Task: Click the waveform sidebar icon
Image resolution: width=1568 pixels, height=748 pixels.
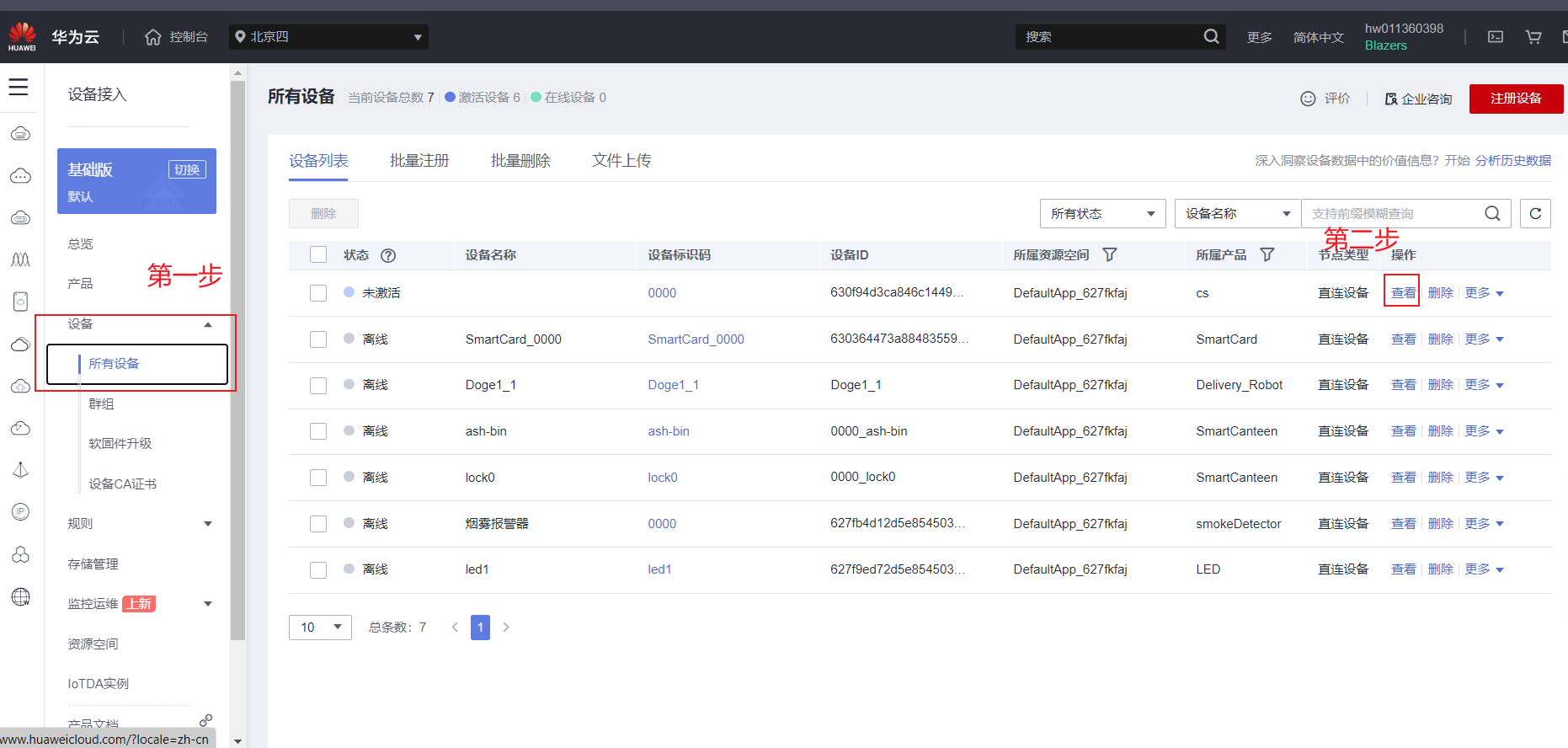Action: (x=21, y=259)
